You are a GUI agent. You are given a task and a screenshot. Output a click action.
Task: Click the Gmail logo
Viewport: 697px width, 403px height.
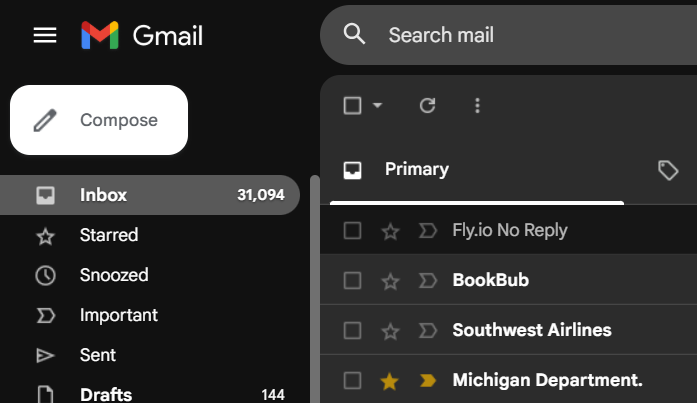[x=142, y=35]
